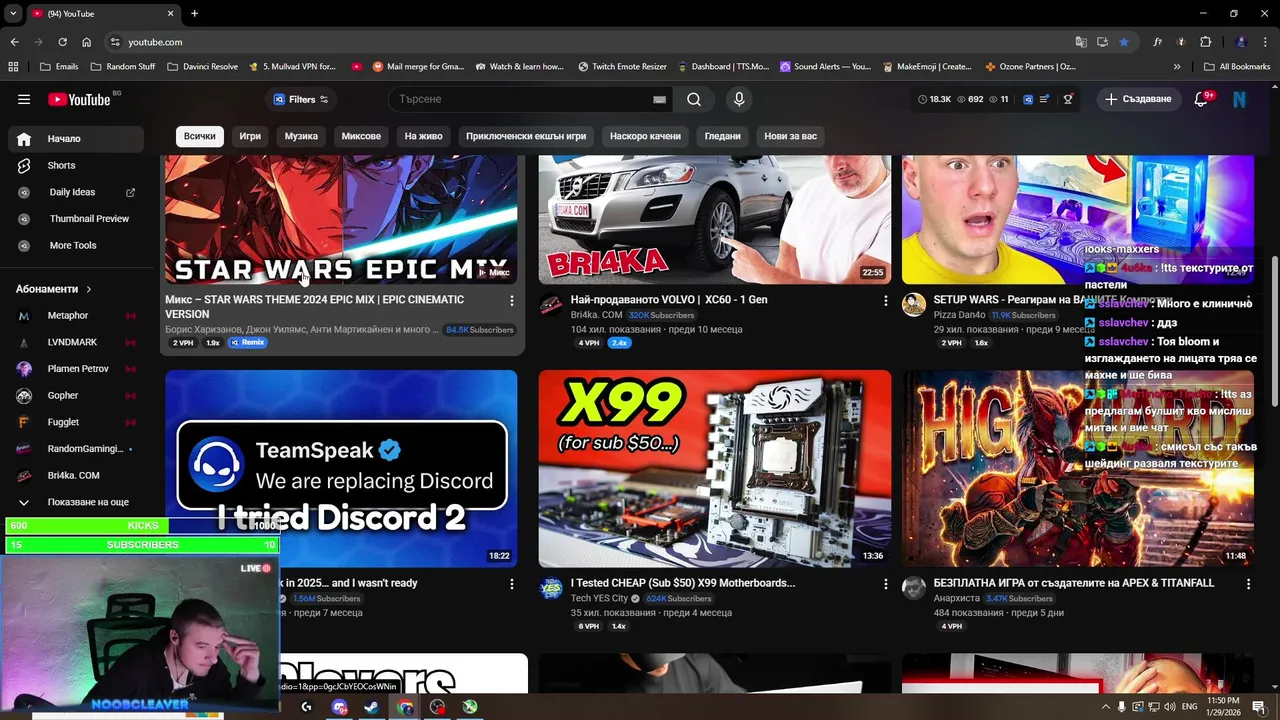Go to the YouTube logo home link
This screenshot has width=1280, height=720.
pyautogui.click(x=79, y=99)
